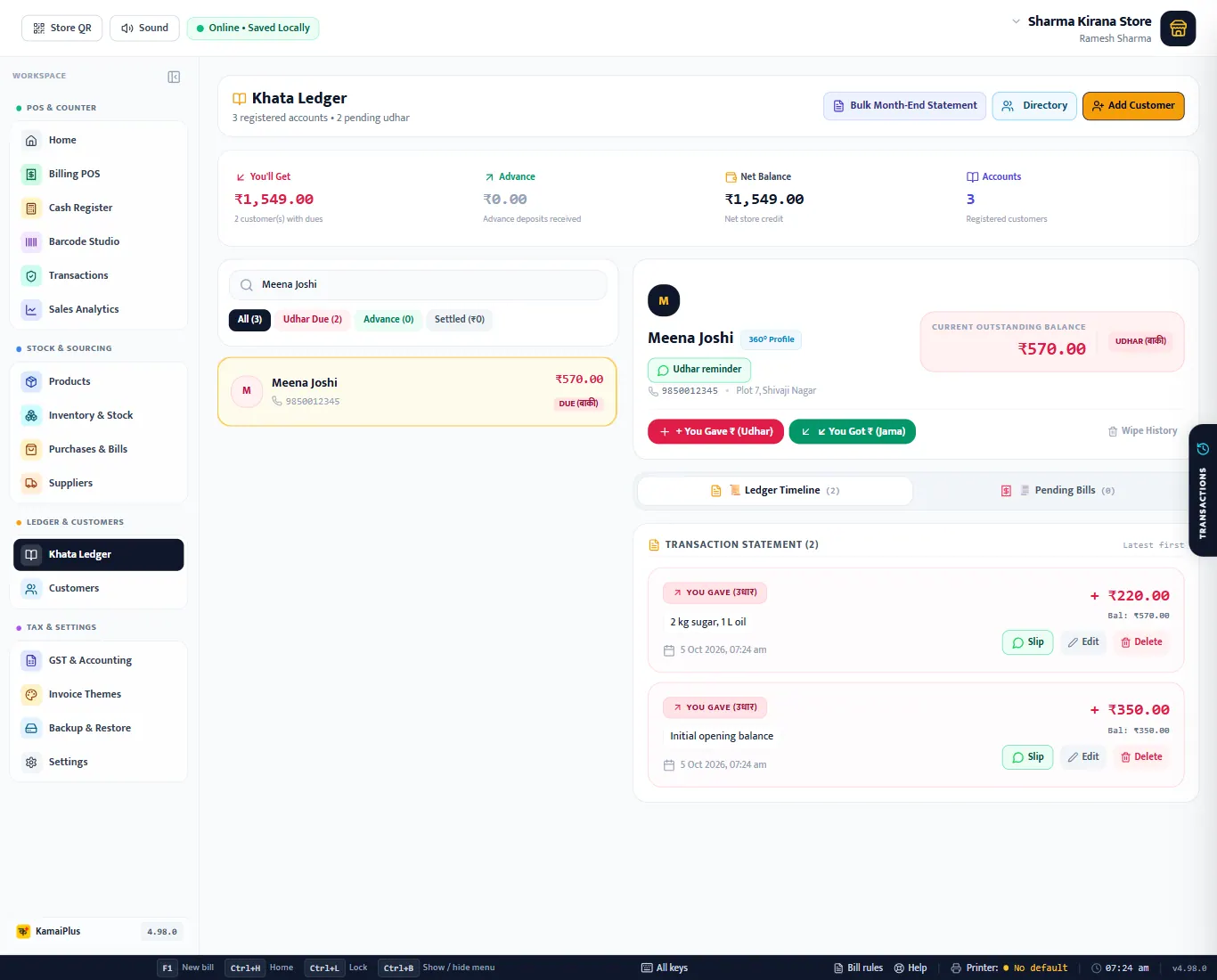1217x980 pixels.
Task: Record a You Got (Jama) entry
Action: point(852,431)
